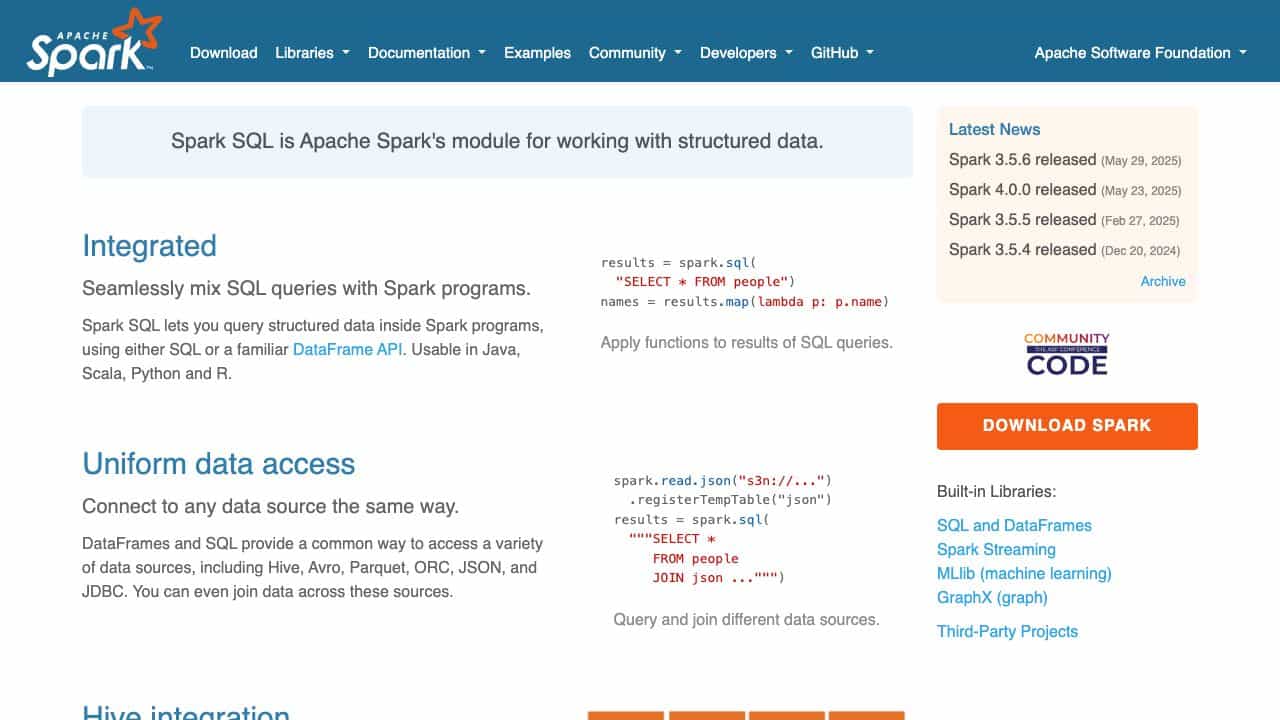1280x720 pixels.
Task: Click the spark.read.json code line
Action: tap(722, 481)
